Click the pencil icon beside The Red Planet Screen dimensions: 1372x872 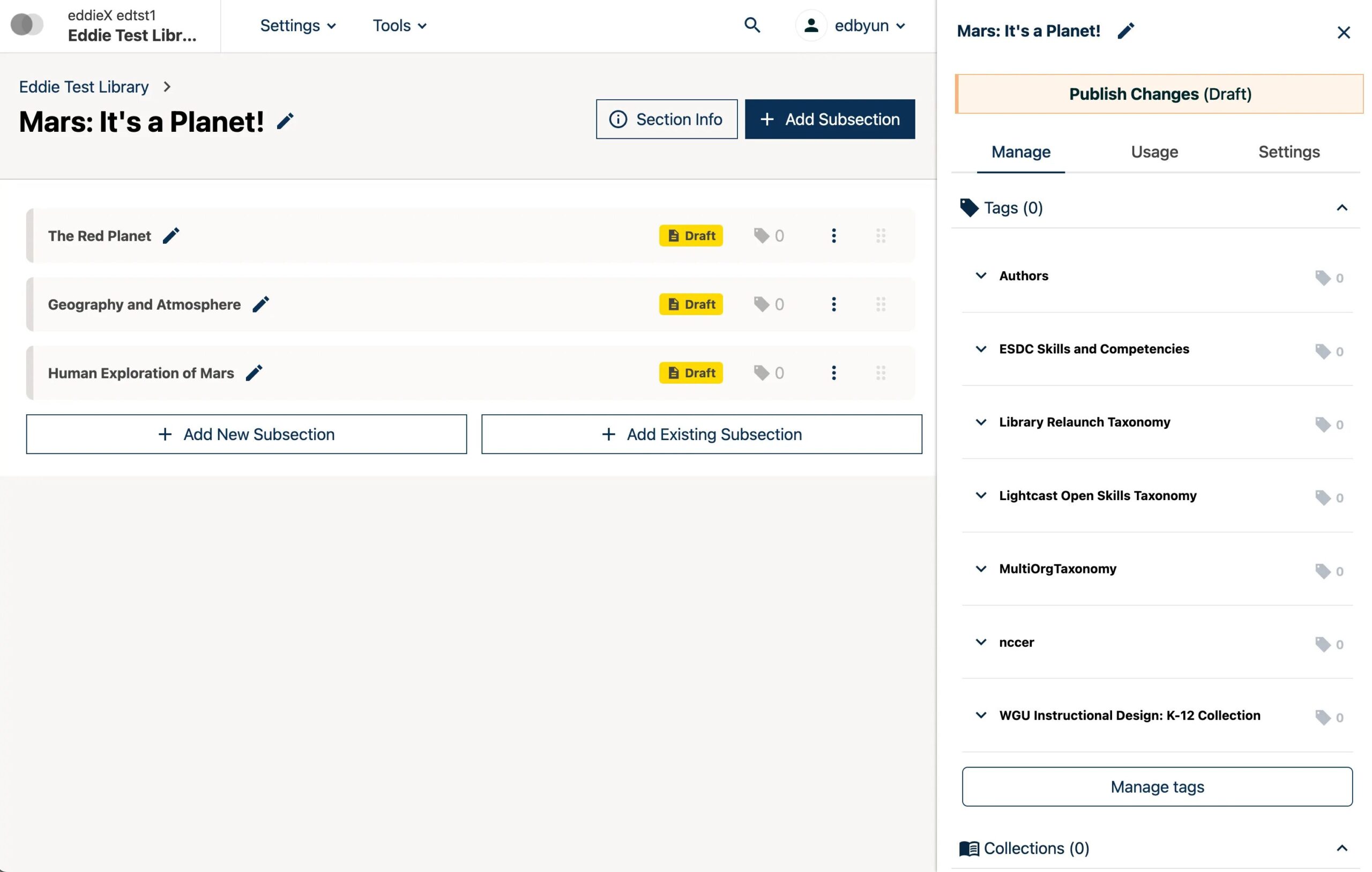pyautogui.click(x=171, y=235)
